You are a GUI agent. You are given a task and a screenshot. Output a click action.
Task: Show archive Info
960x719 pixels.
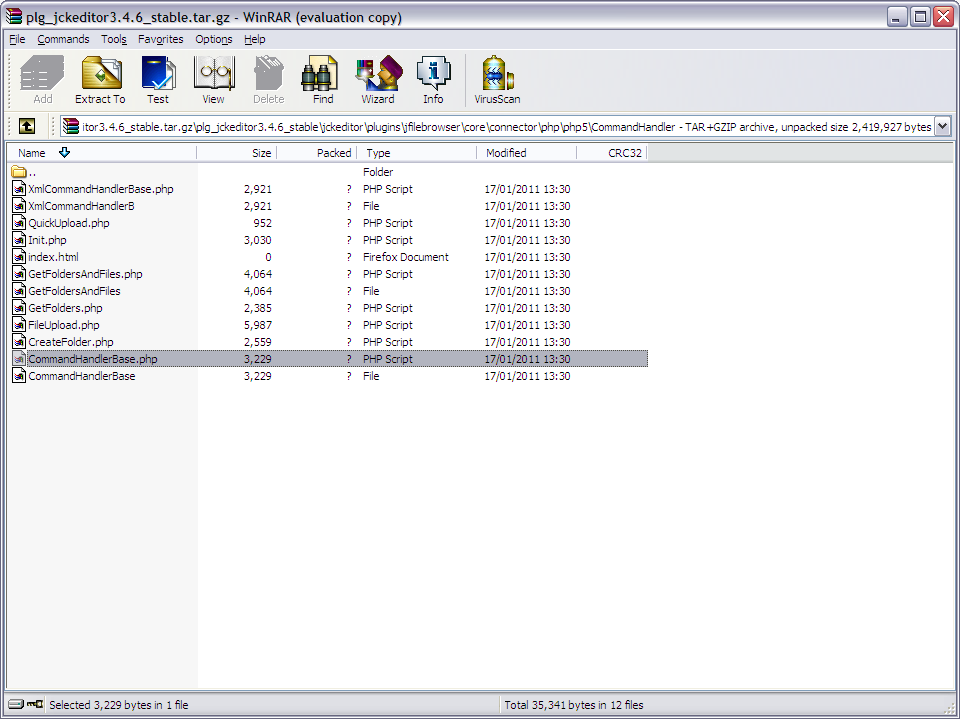[433, 79]
